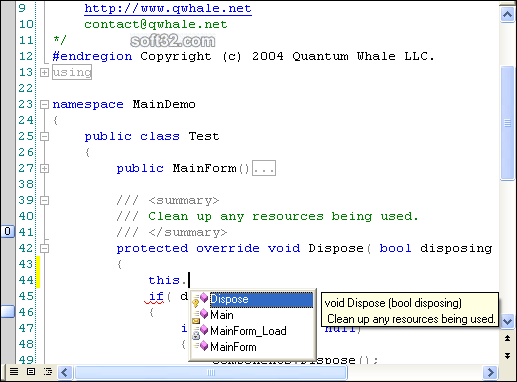Image resolution: width=517 pixels, height=382 pixels.
Task: Click line number 44 in the gutter
Action: pyautogui.click(x=26, y=280)
